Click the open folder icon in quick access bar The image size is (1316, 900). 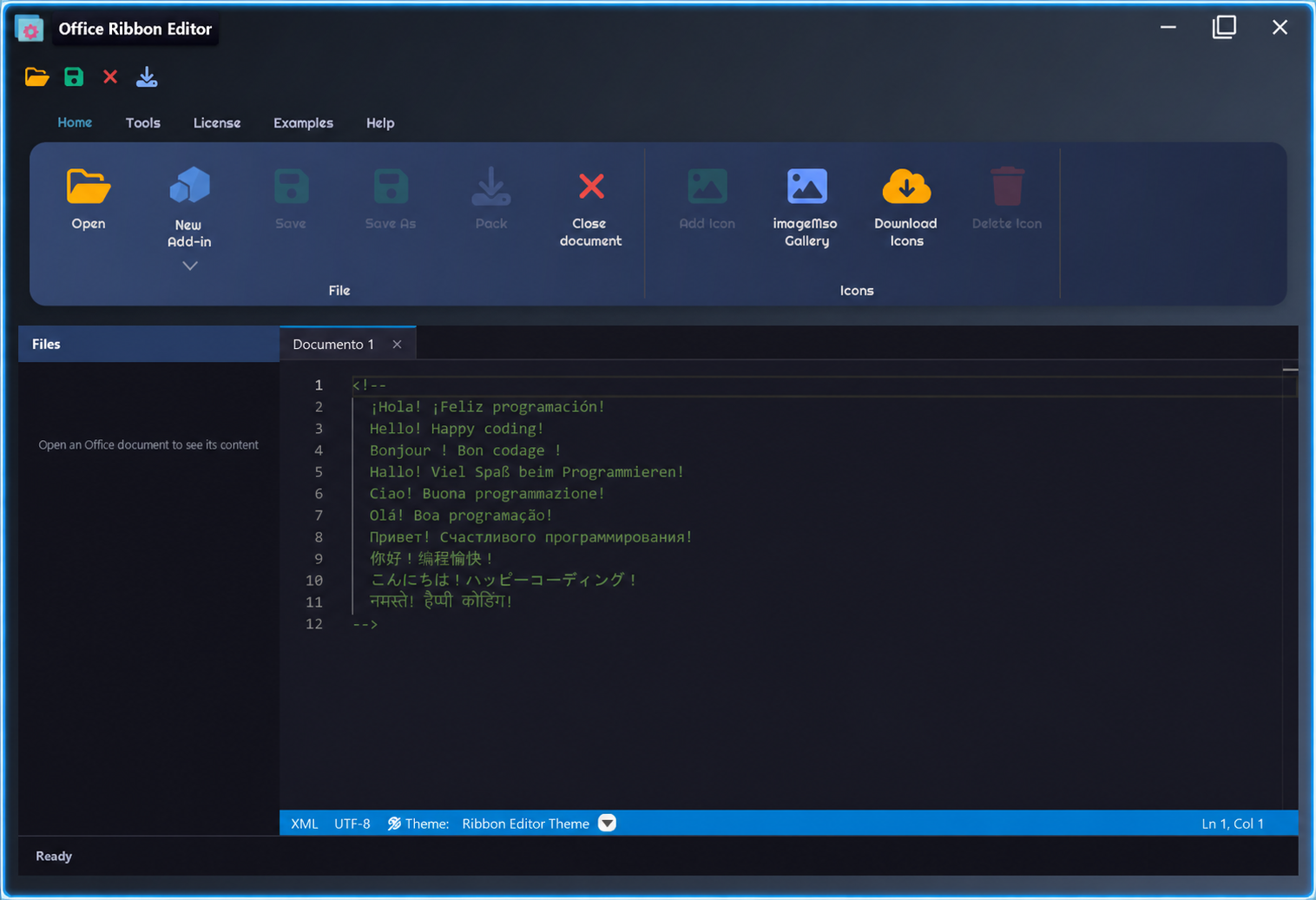tap(36, 77)
